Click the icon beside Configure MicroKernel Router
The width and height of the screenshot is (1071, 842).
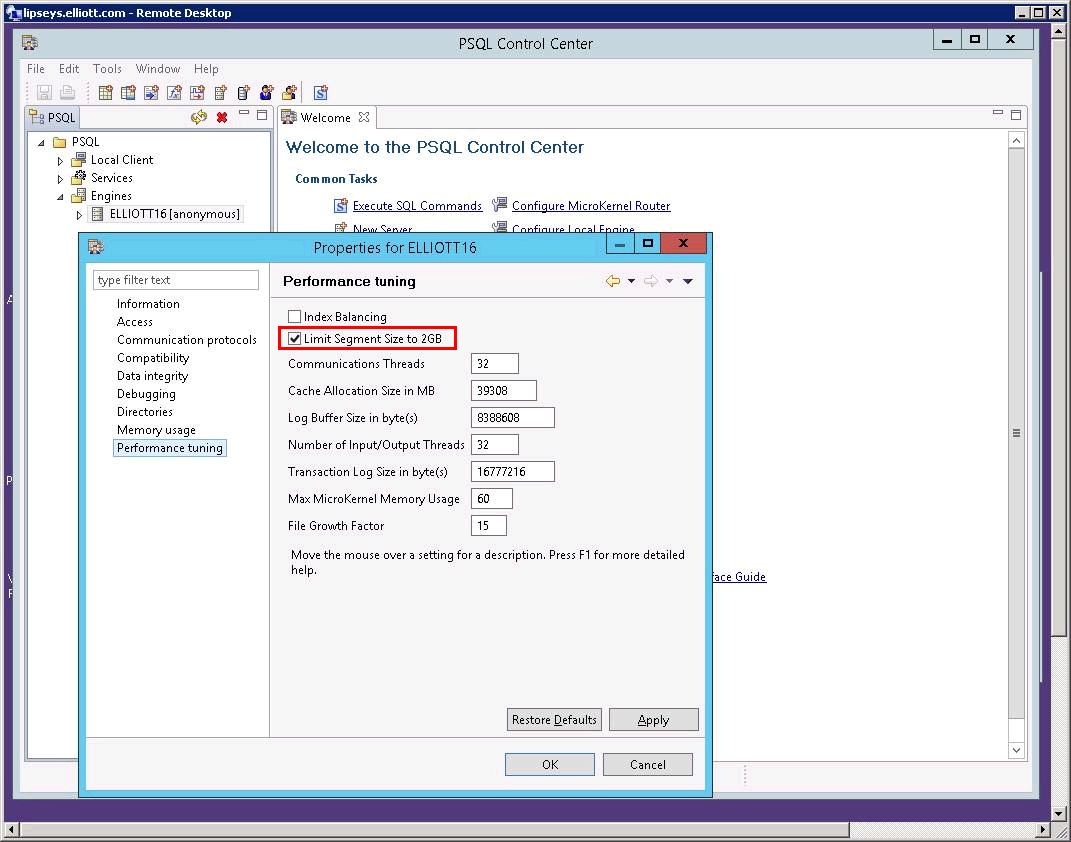tap(500, 205)
